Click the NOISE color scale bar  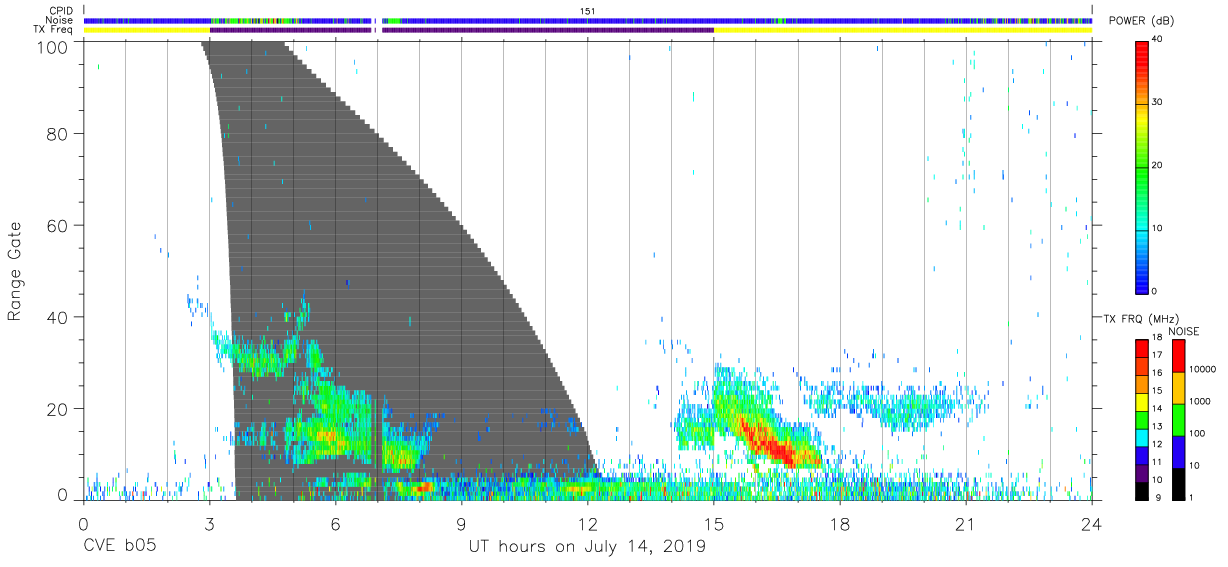1178,418
